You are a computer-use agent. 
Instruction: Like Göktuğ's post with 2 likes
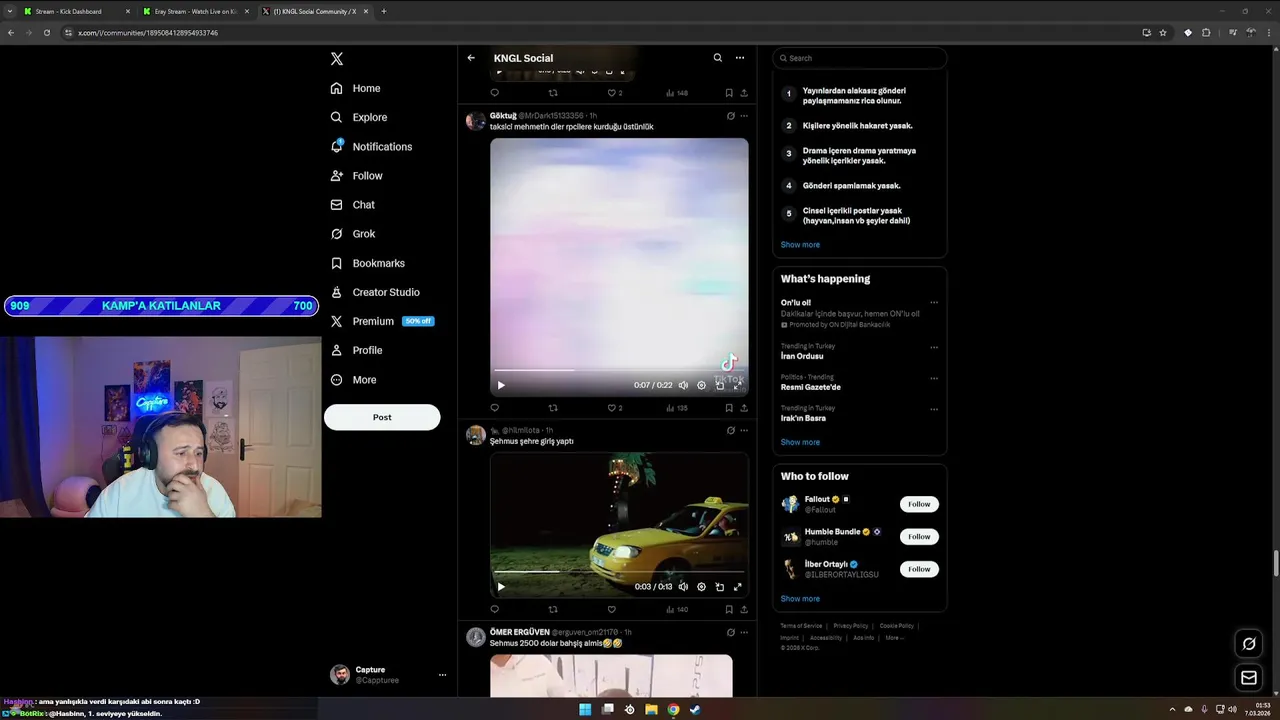pos(615,408)
